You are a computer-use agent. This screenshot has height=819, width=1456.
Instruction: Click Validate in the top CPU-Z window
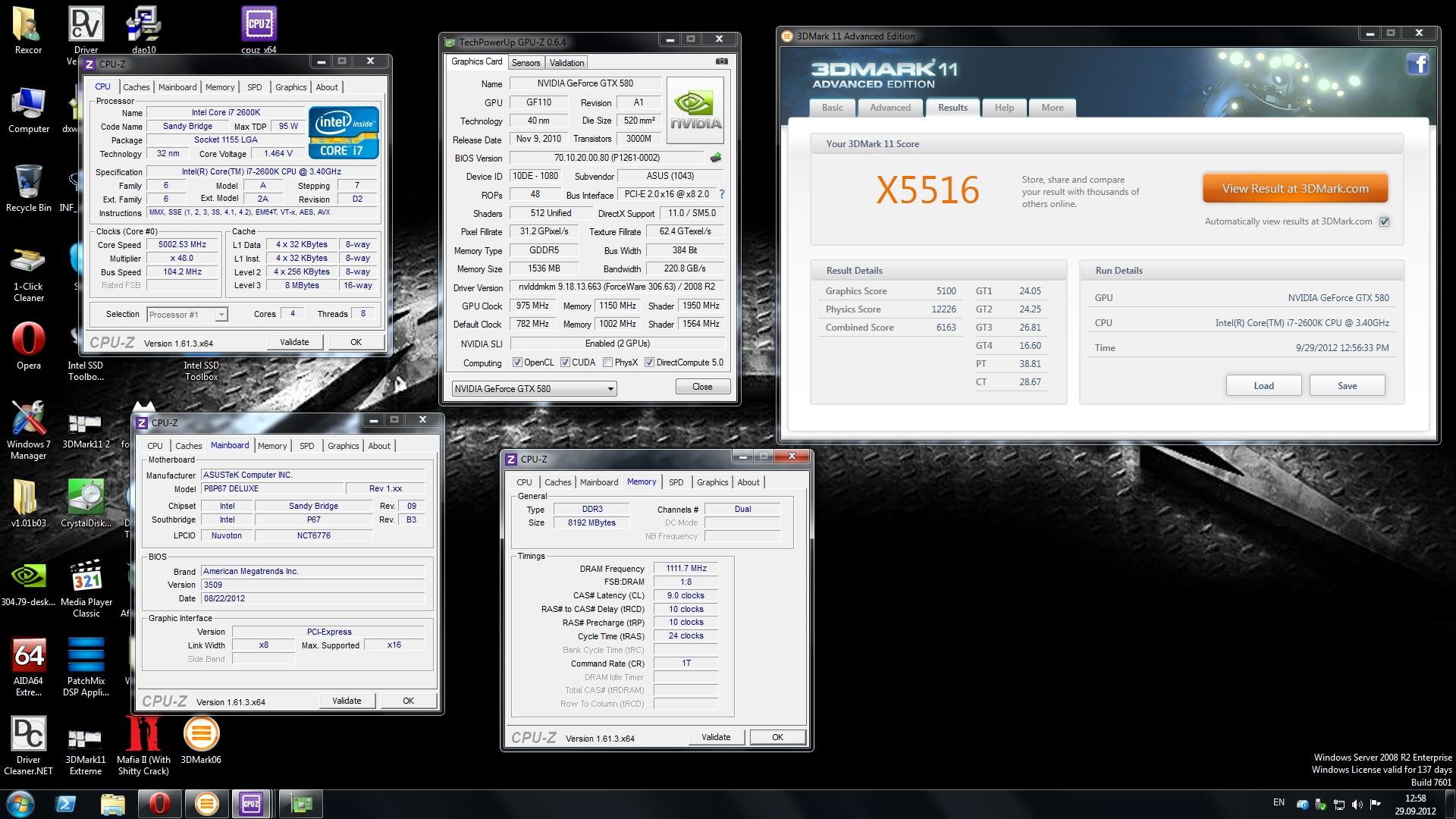pyautogui.click(x=294, y=342)
